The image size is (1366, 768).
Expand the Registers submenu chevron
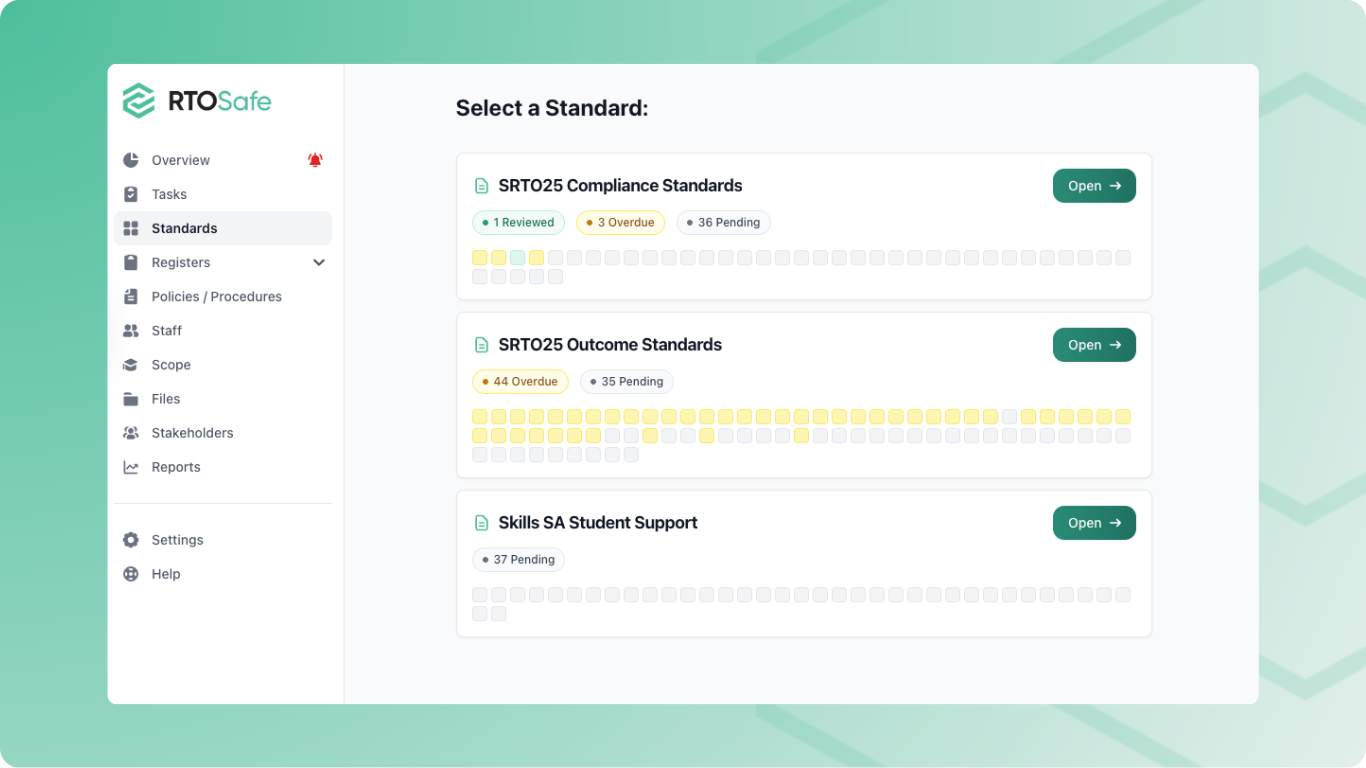(319, 263)
